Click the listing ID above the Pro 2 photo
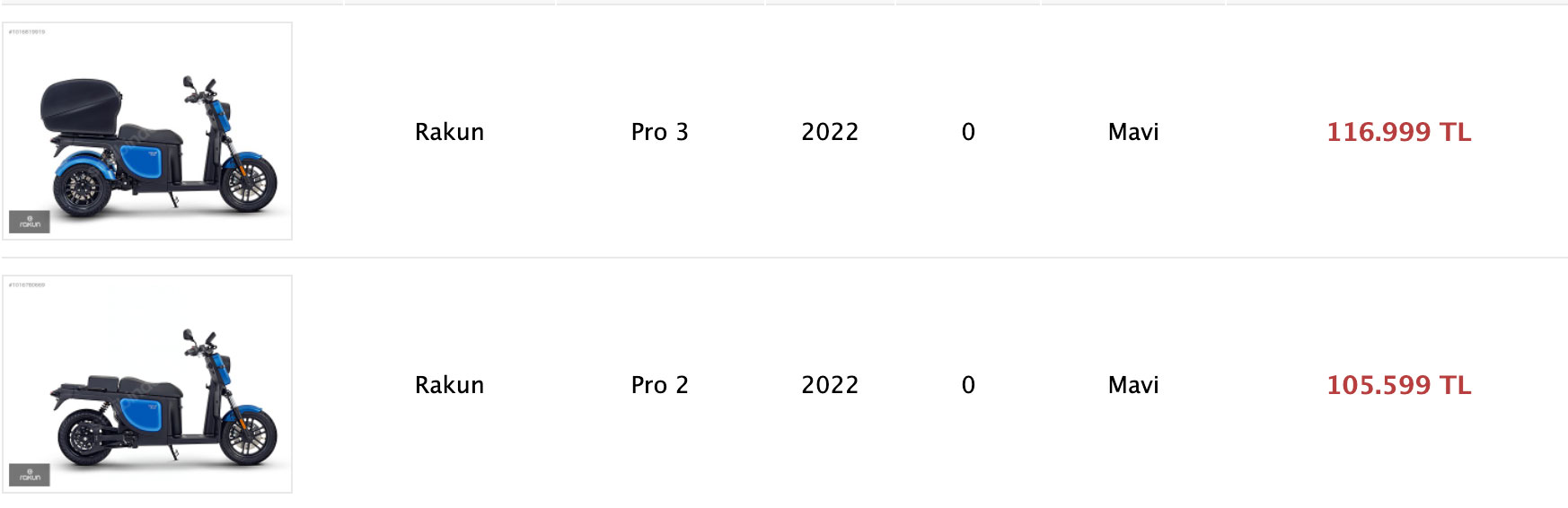 click(27, 285)
